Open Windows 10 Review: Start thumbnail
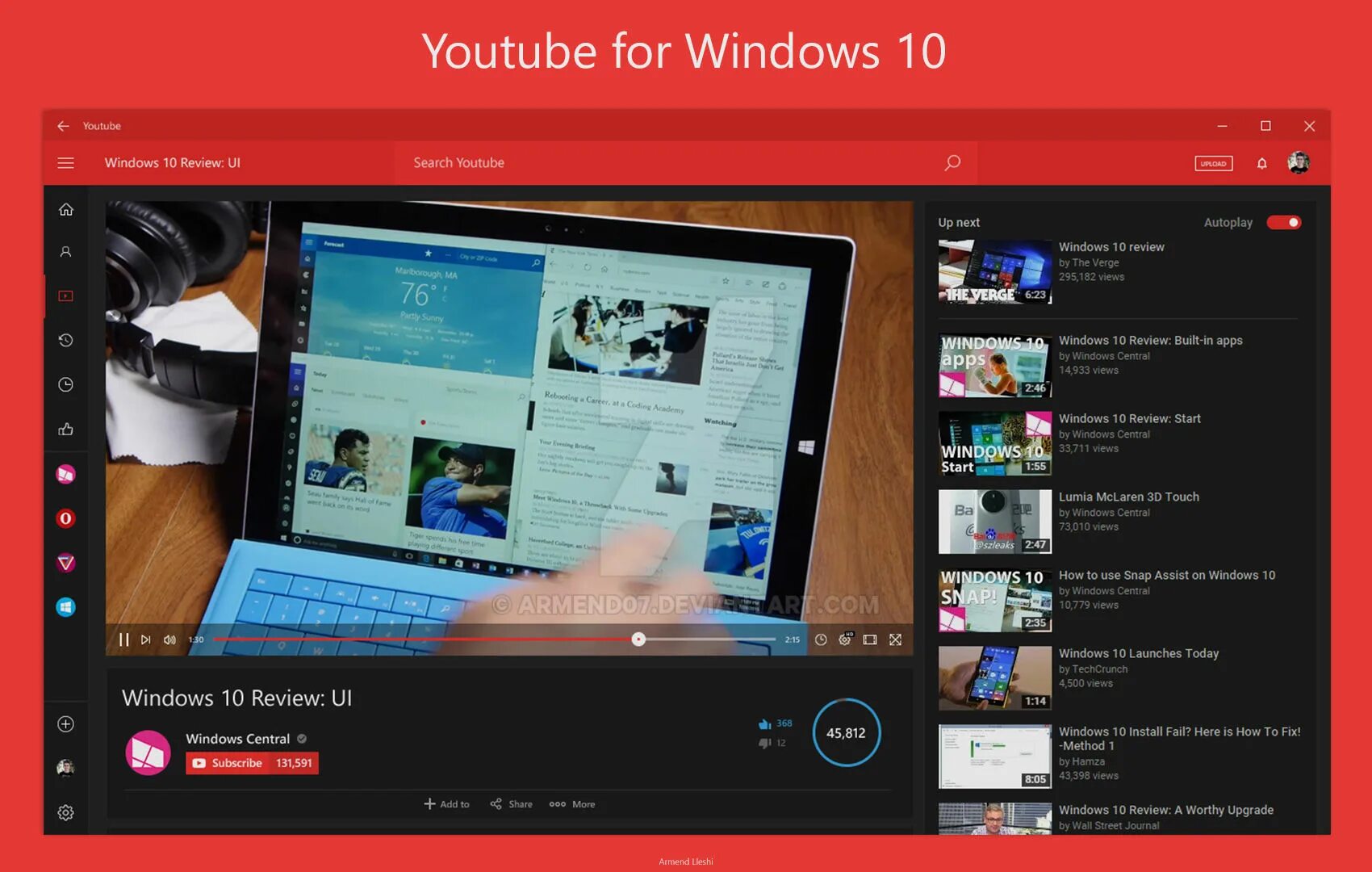The height and width of the screenshot is (872, 1372). point(995,444)
